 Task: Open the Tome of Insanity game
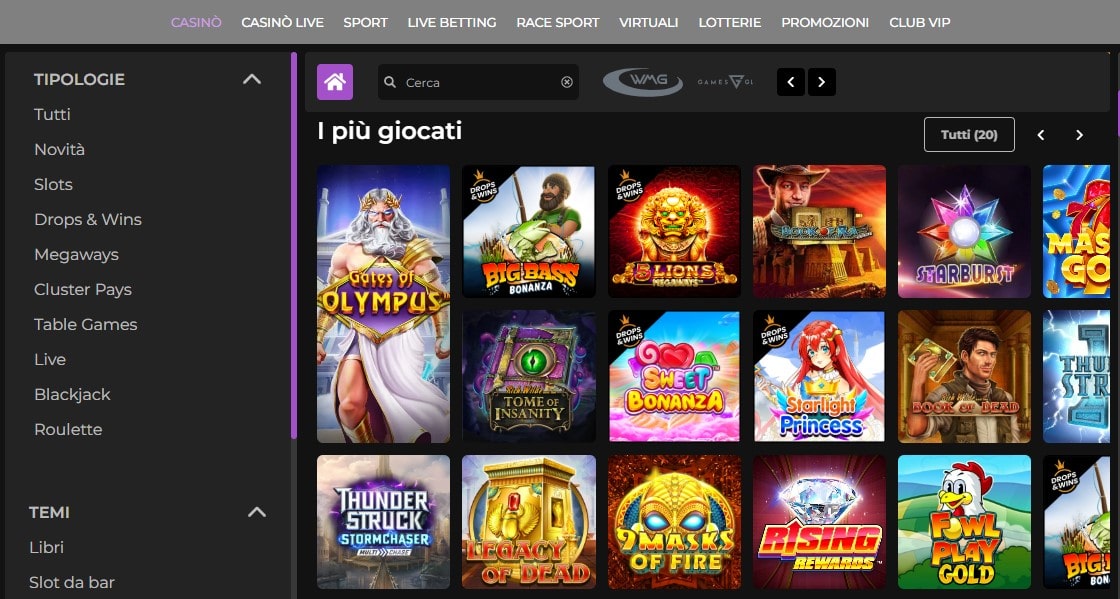(529, 376)
